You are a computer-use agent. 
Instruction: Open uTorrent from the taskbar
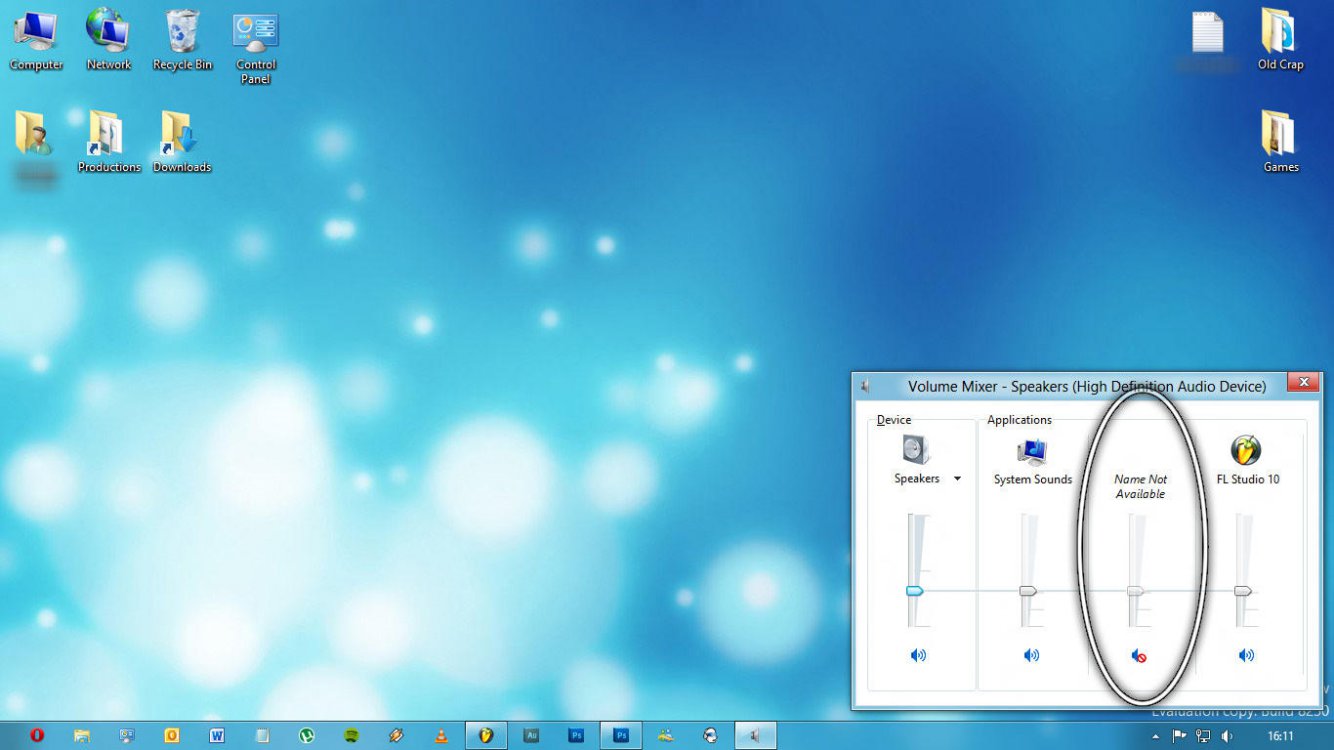click(x=307, y=735)
